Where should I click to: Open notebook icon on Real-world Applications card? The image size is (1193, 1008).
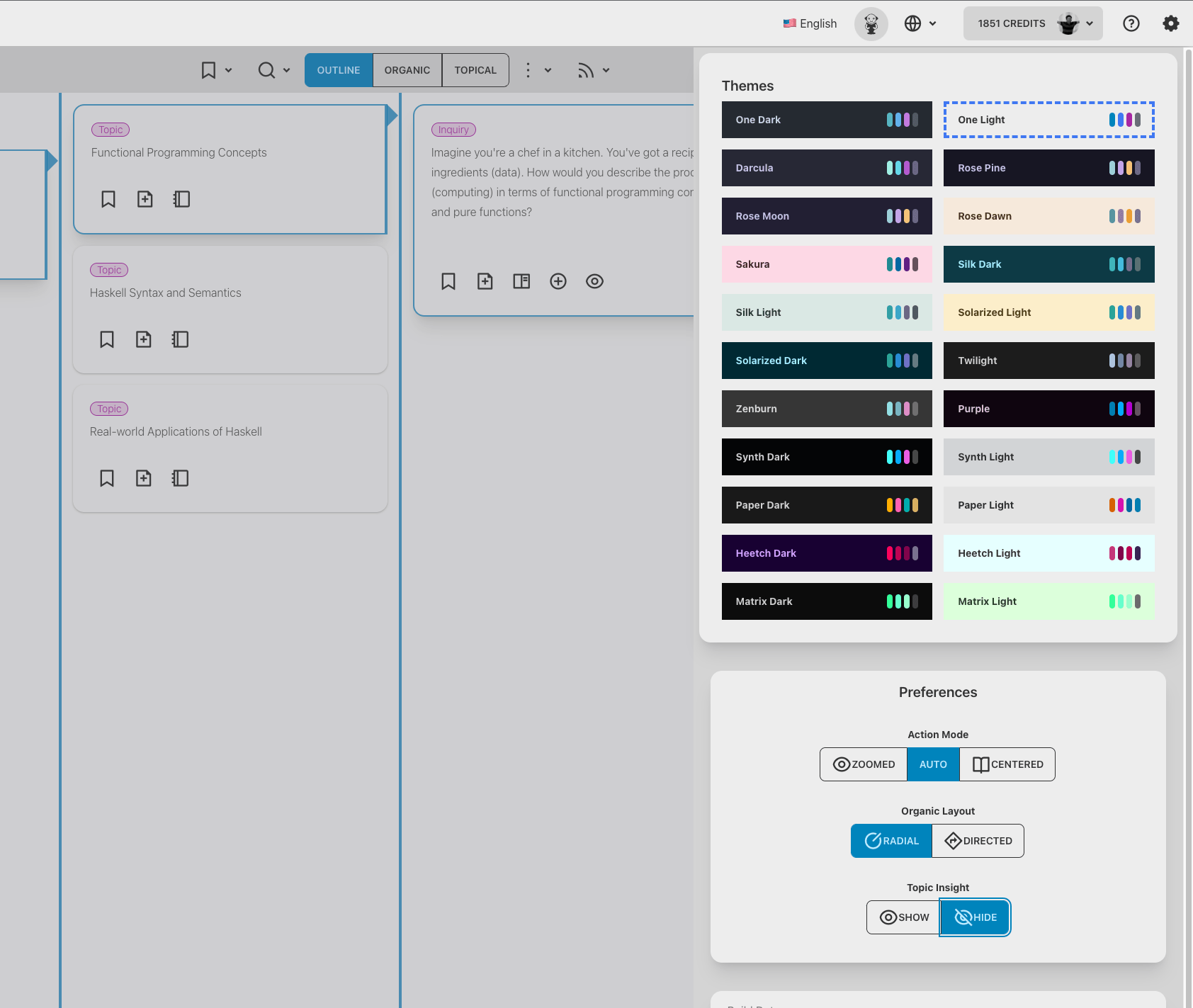click(181, 478)
